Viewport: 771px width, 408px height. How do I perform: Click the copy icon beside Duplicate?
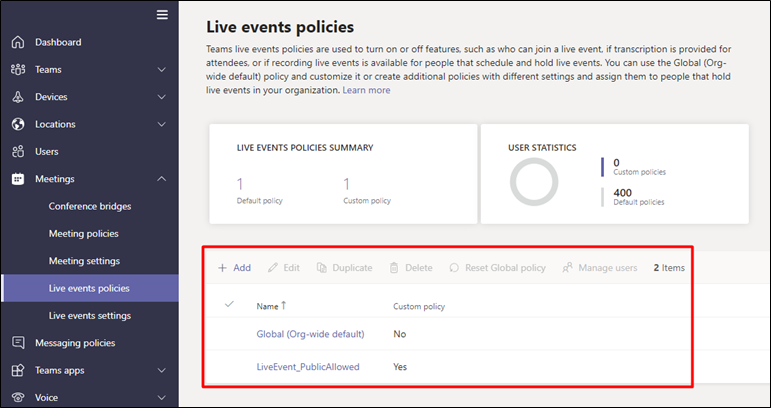click(322, 268)
